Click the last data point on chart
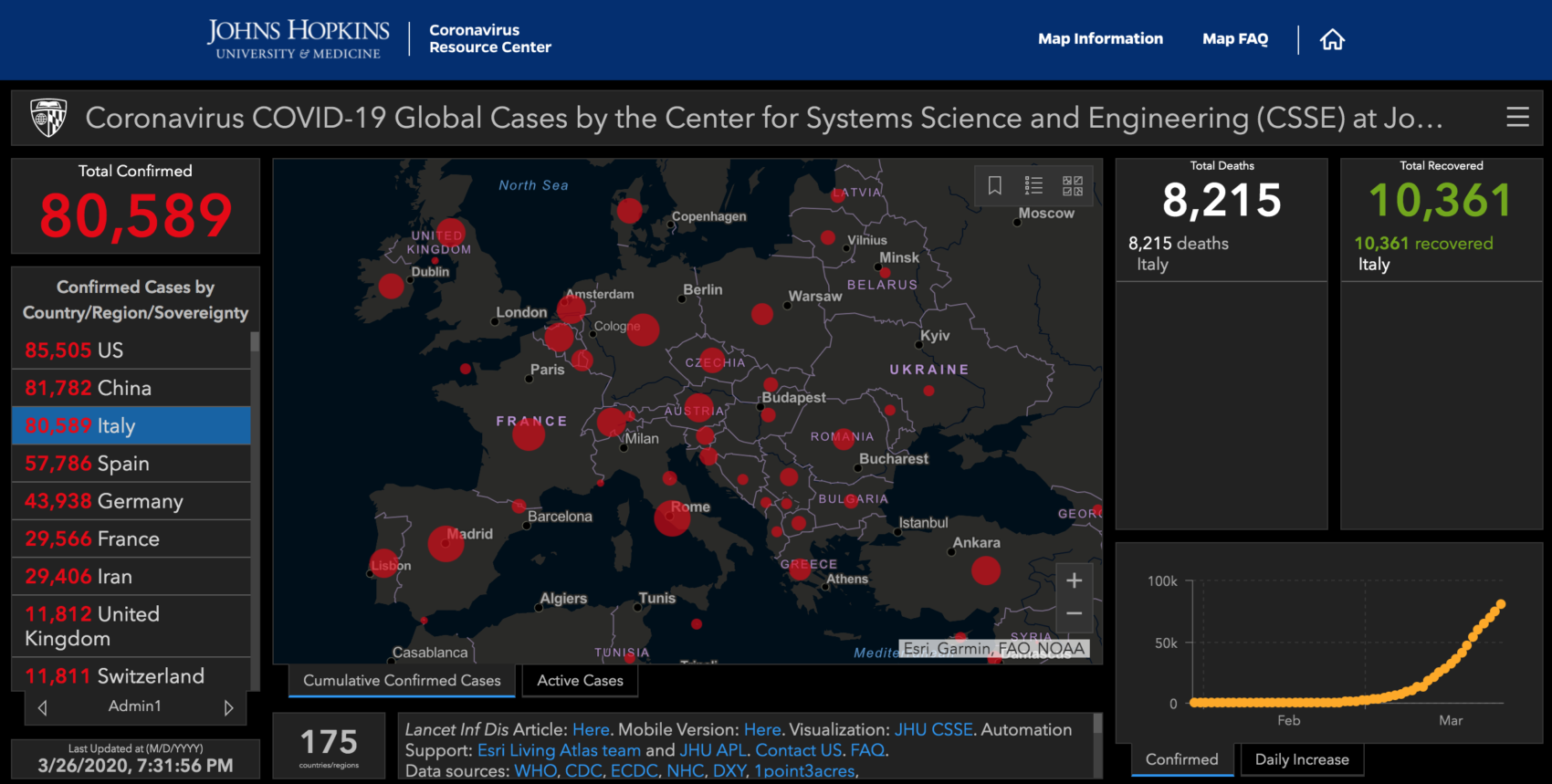Image resolution: width=1552 pixels, height=784 pixels. [1501, 604]
